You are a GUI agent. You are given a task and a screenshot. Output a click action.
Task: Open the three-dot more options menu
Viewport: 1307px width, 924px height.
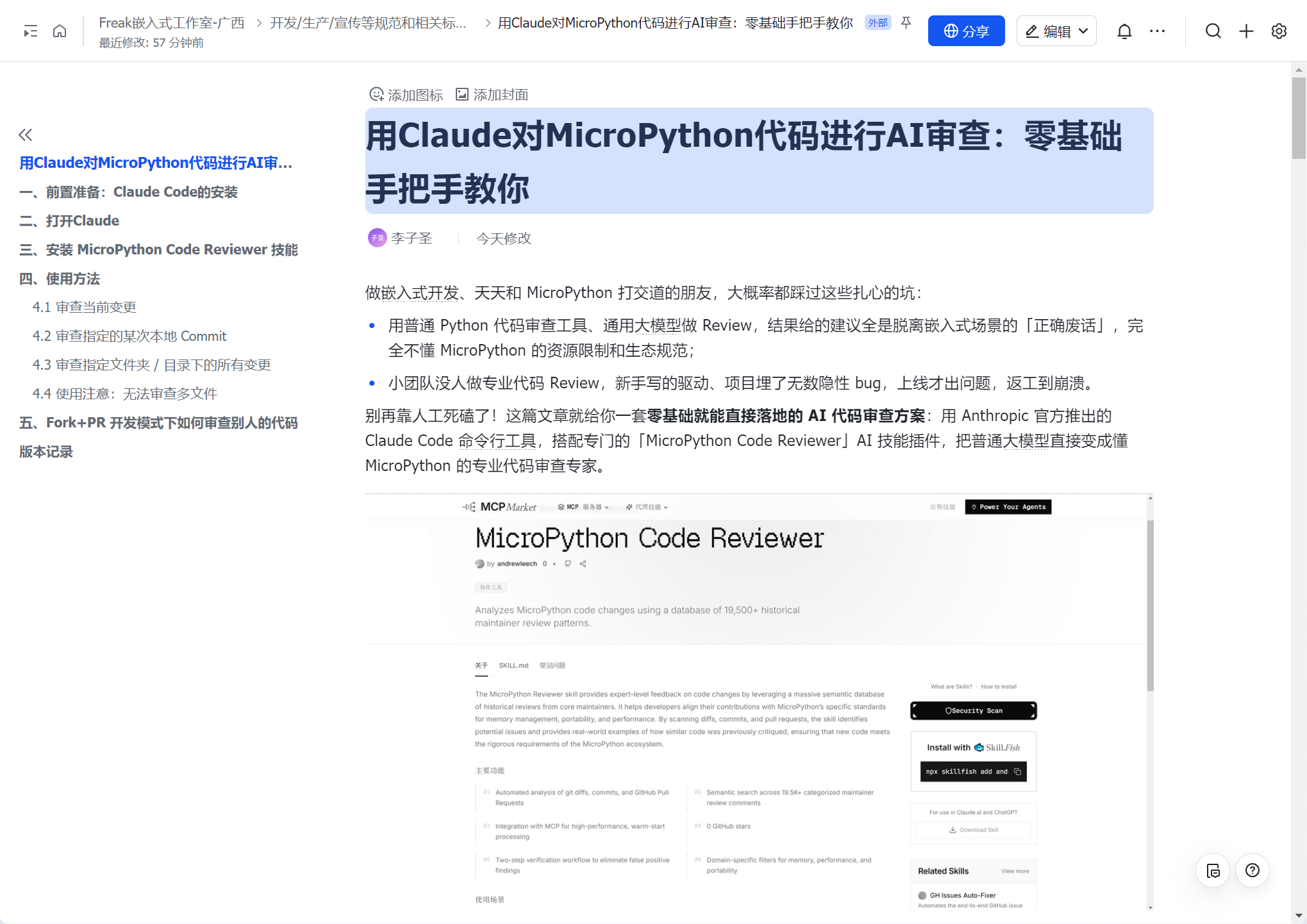tap(1157, 31)
